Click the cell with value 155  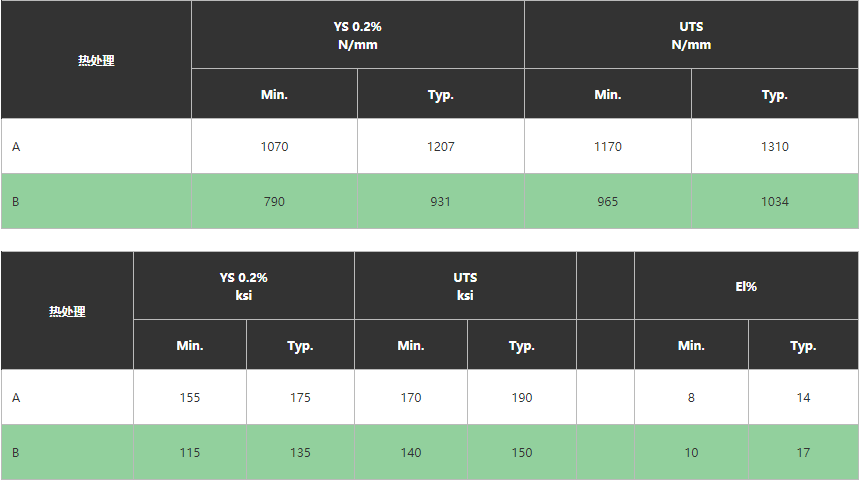[x=190, y=398]
